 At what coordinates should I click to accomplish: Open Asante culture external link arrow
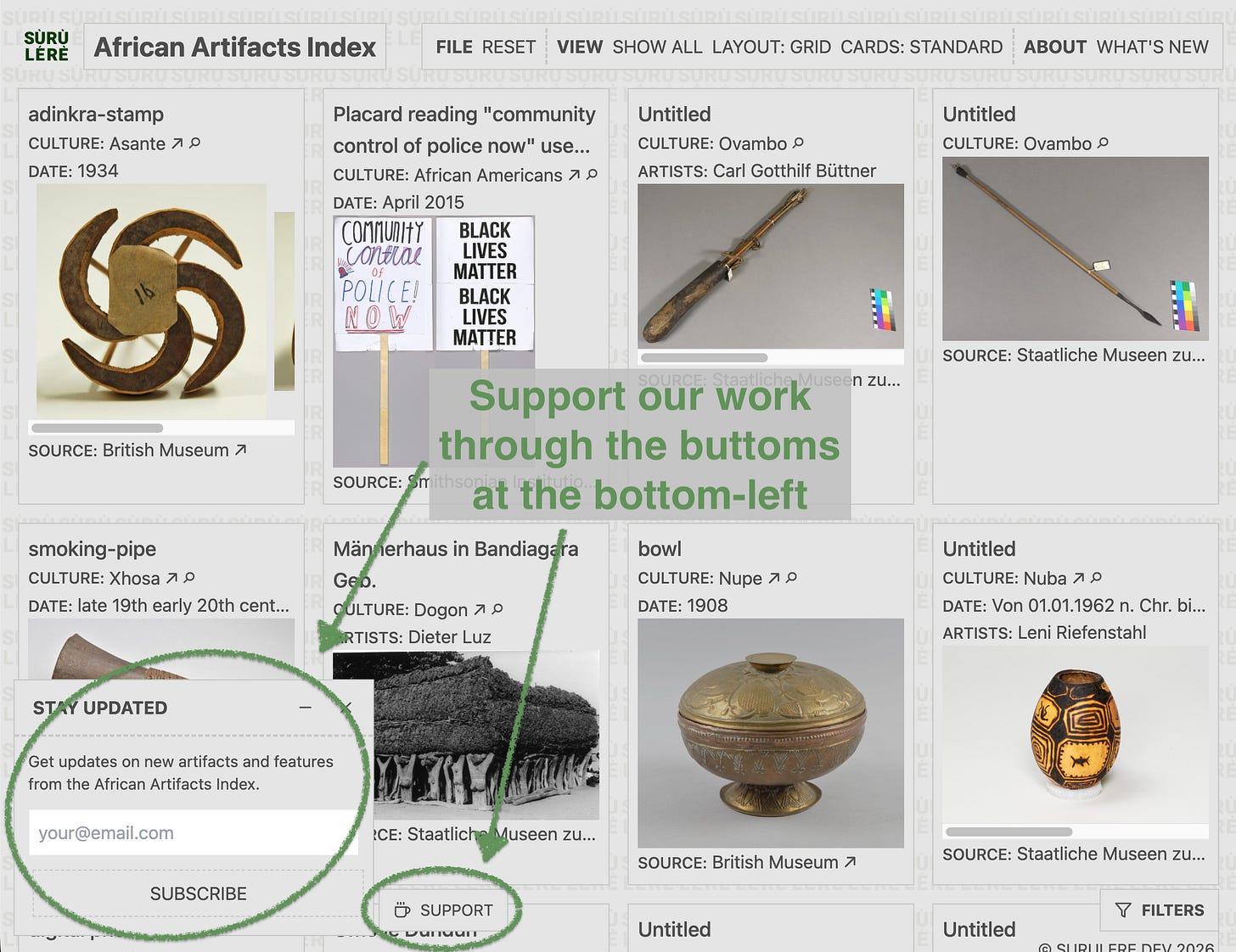pyautogui.click(x=177, y=143)
